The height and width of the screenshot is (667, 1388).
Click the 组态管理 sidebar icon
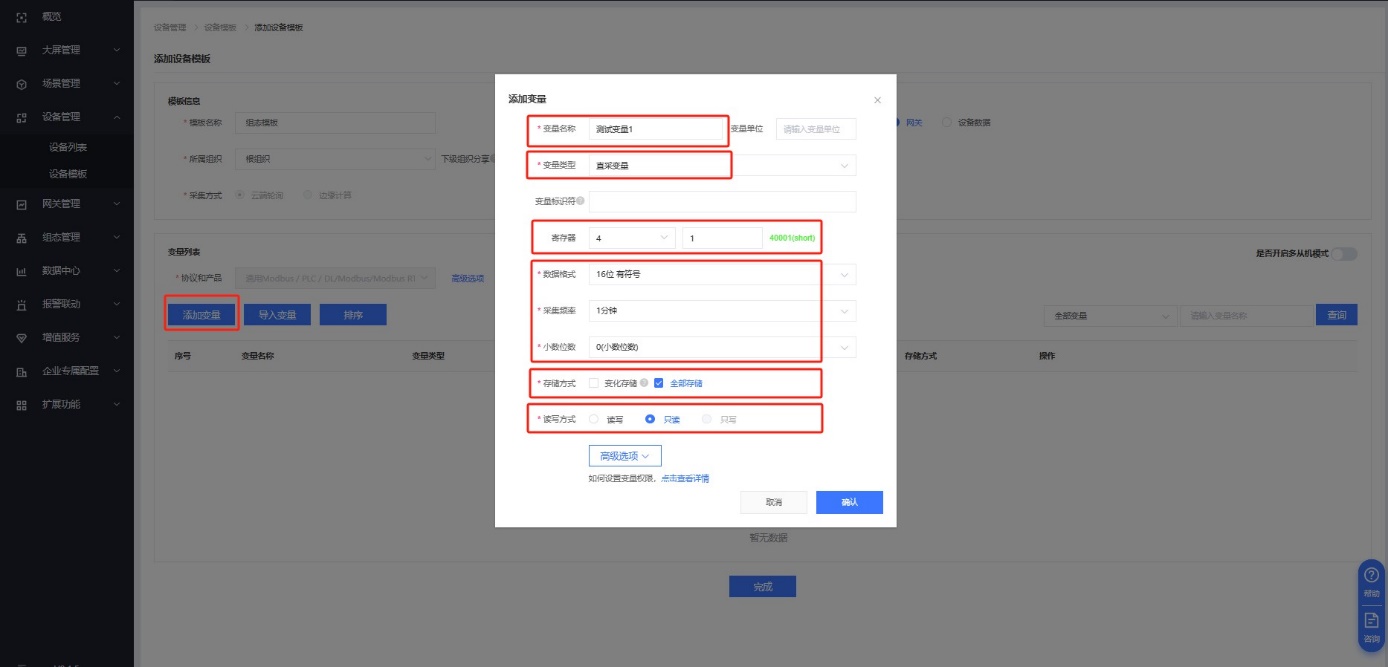(x=21, y=238)
